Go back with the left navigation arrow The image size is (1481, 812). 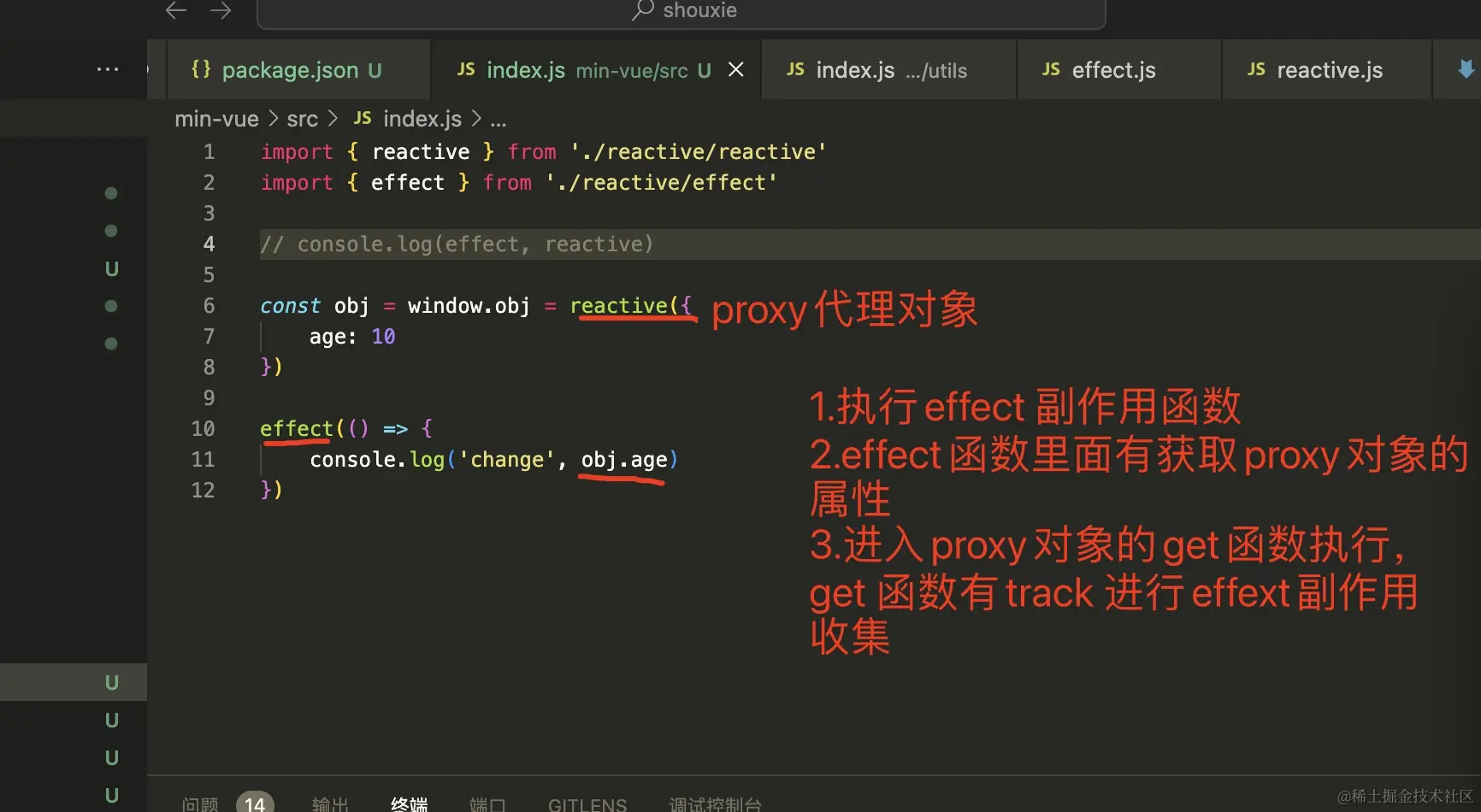pyautogui.click(x=176, y=10)
